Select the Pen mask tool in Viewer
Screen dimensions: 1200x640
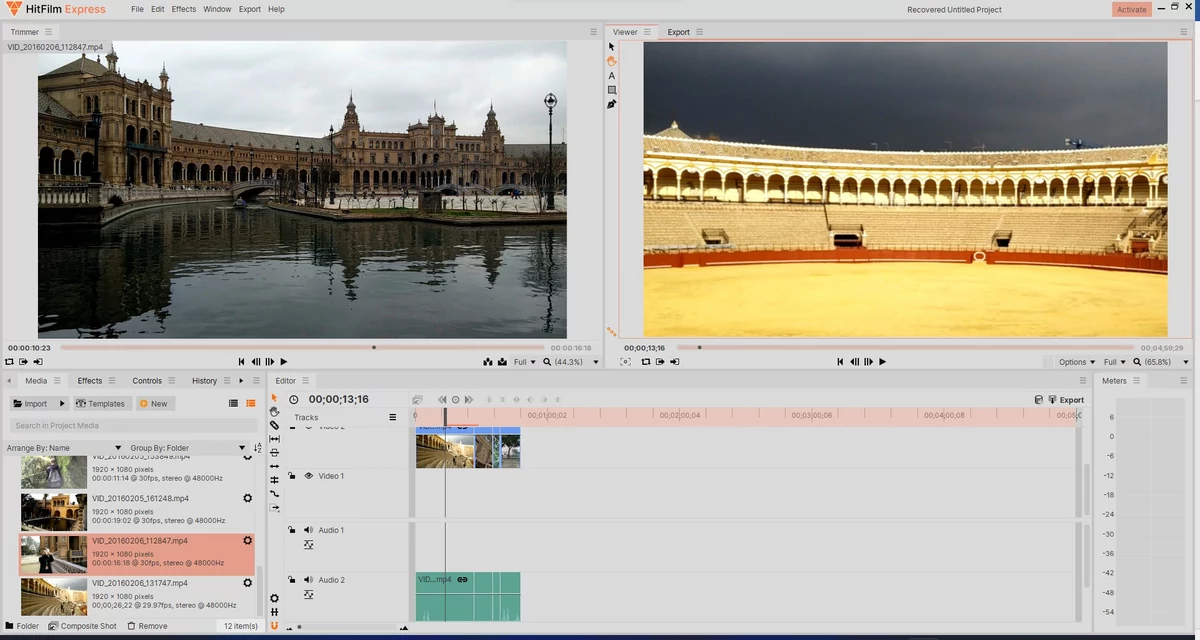click(x=612, y=104)
